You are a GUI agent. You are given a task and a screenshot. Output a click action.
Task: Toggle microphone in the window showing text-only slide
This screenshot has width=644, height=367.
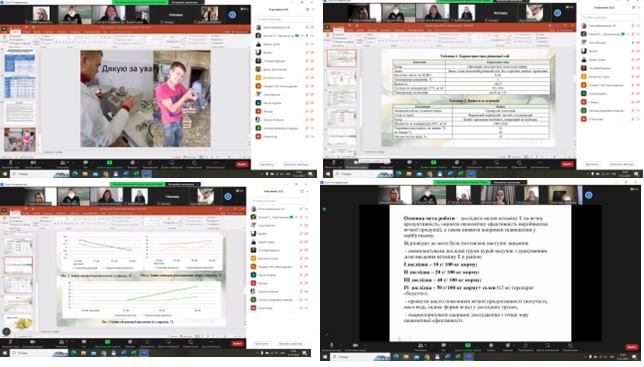click(331, 345)
